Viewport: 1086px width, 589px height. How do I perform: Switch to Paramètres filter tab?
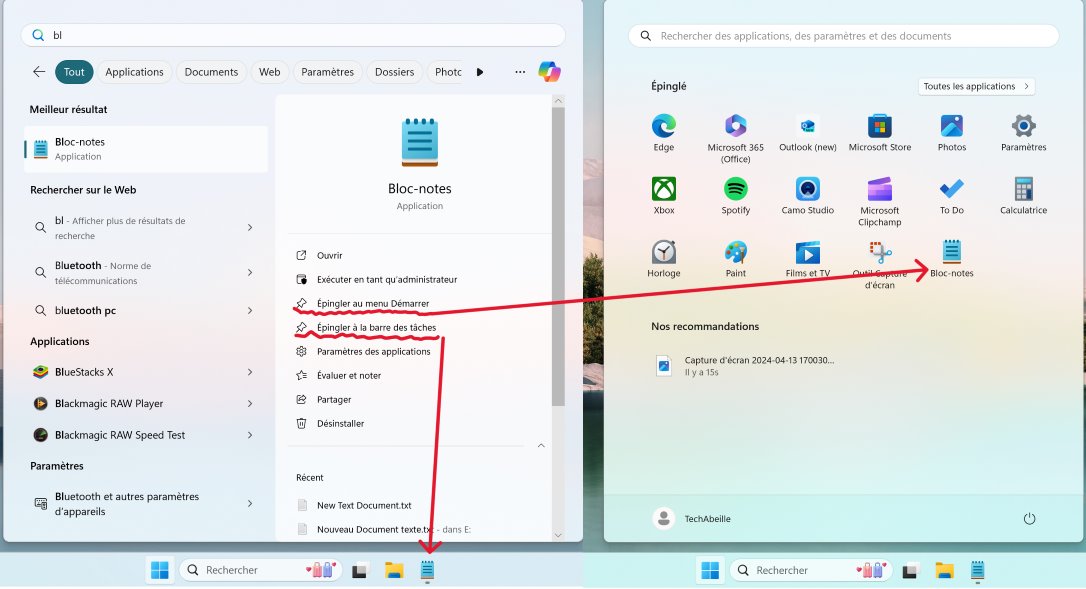[328, 72]
